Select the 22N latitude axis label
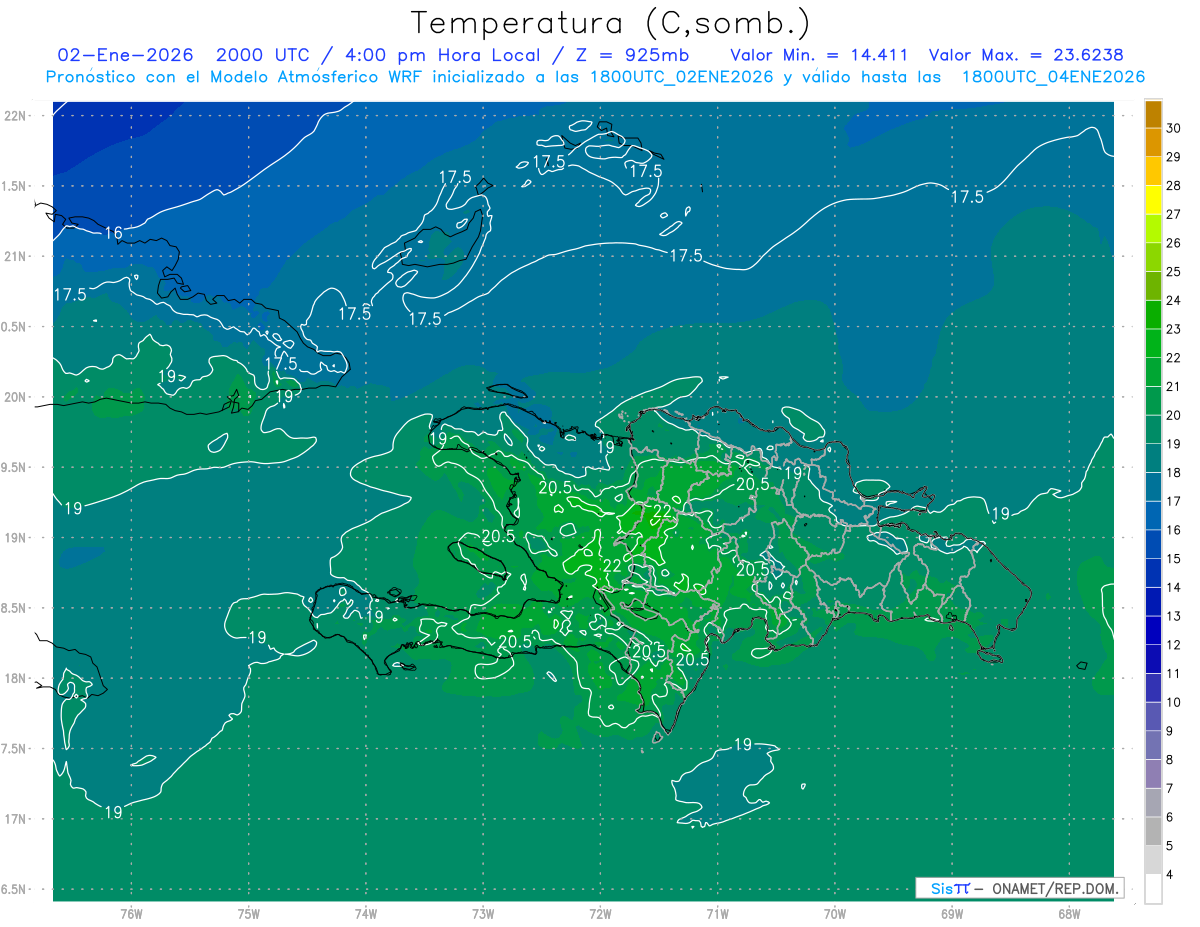This screenshot has width=1200, height=927. pos(16,116)
